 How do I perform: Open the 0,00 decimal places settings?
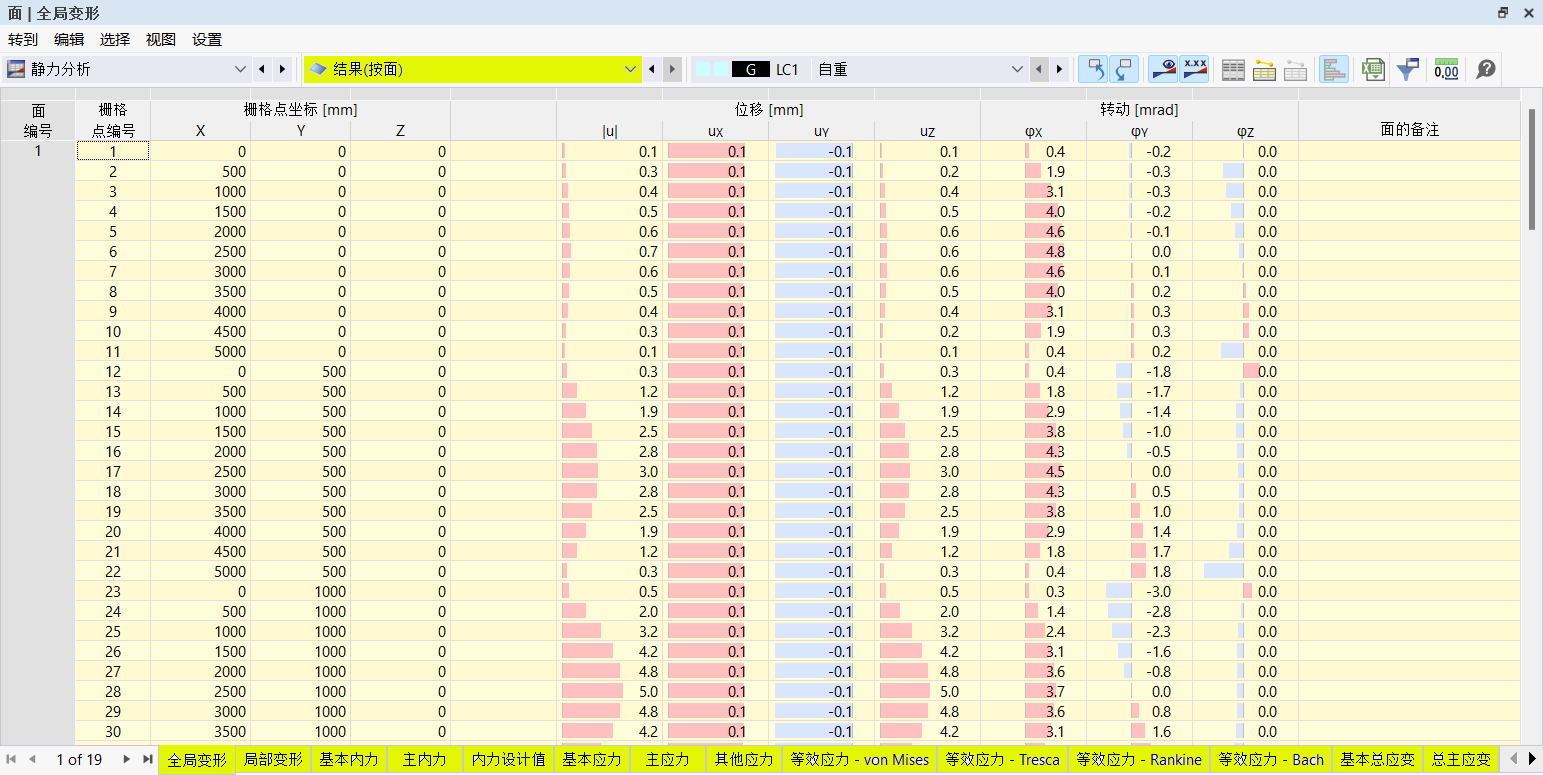[x=1446, y=69]
